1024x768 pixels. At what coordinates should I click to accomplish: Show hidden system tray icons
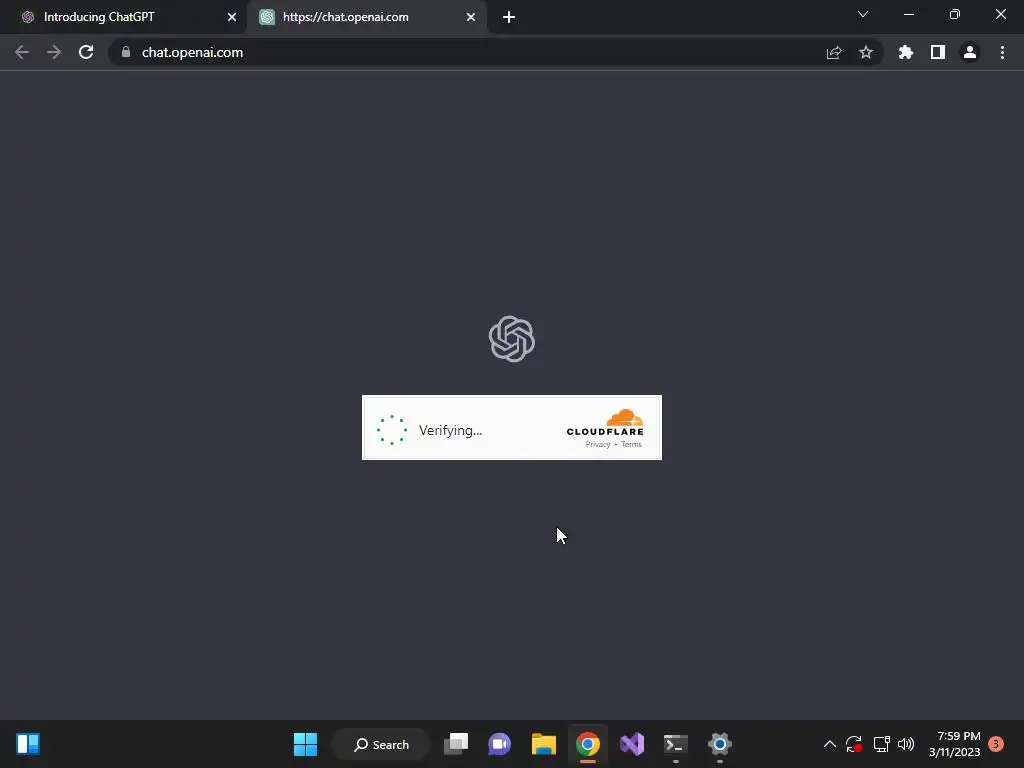(829, 744)
